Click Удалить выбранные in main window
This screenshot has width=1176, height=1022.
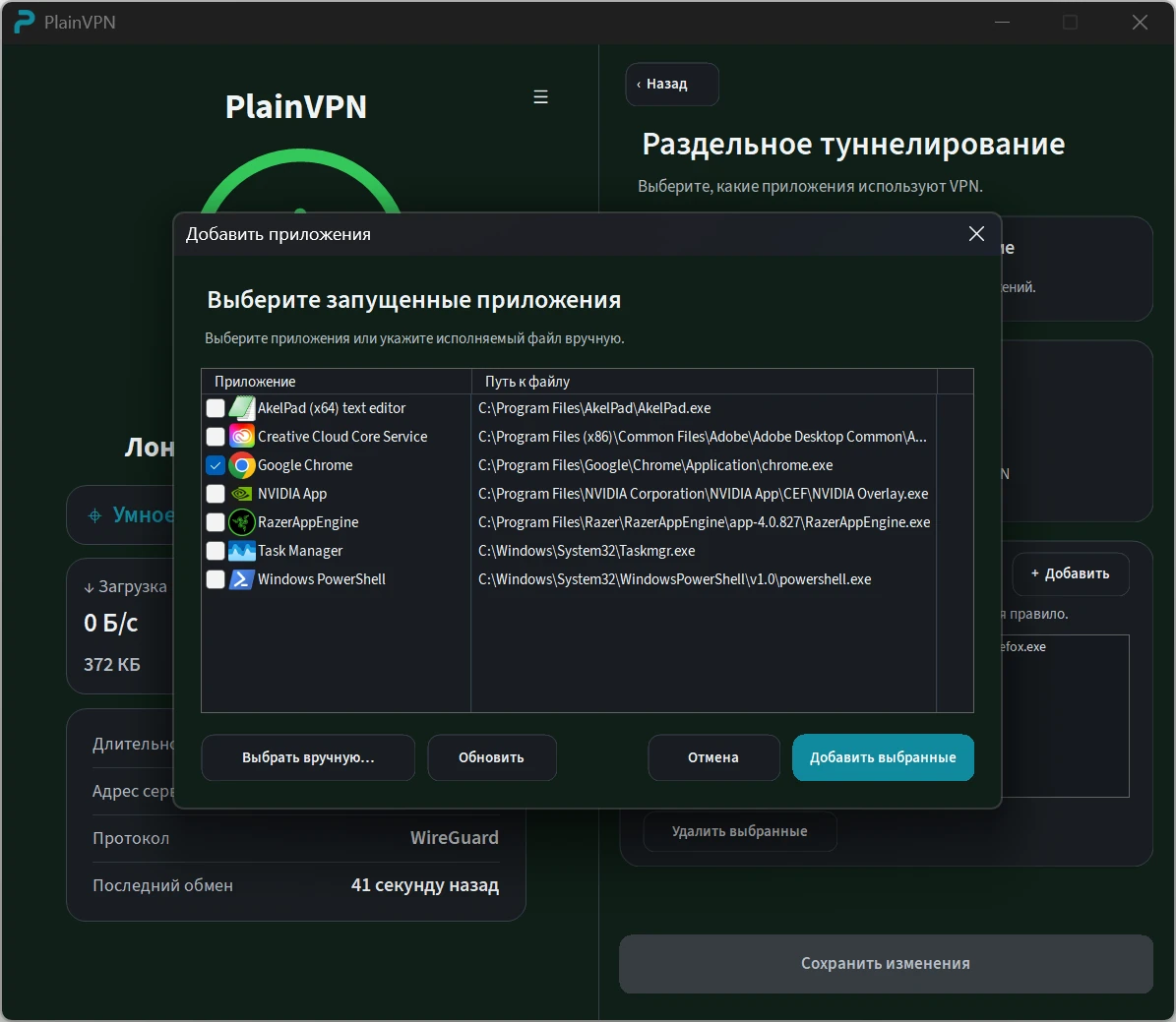(739, 831)
